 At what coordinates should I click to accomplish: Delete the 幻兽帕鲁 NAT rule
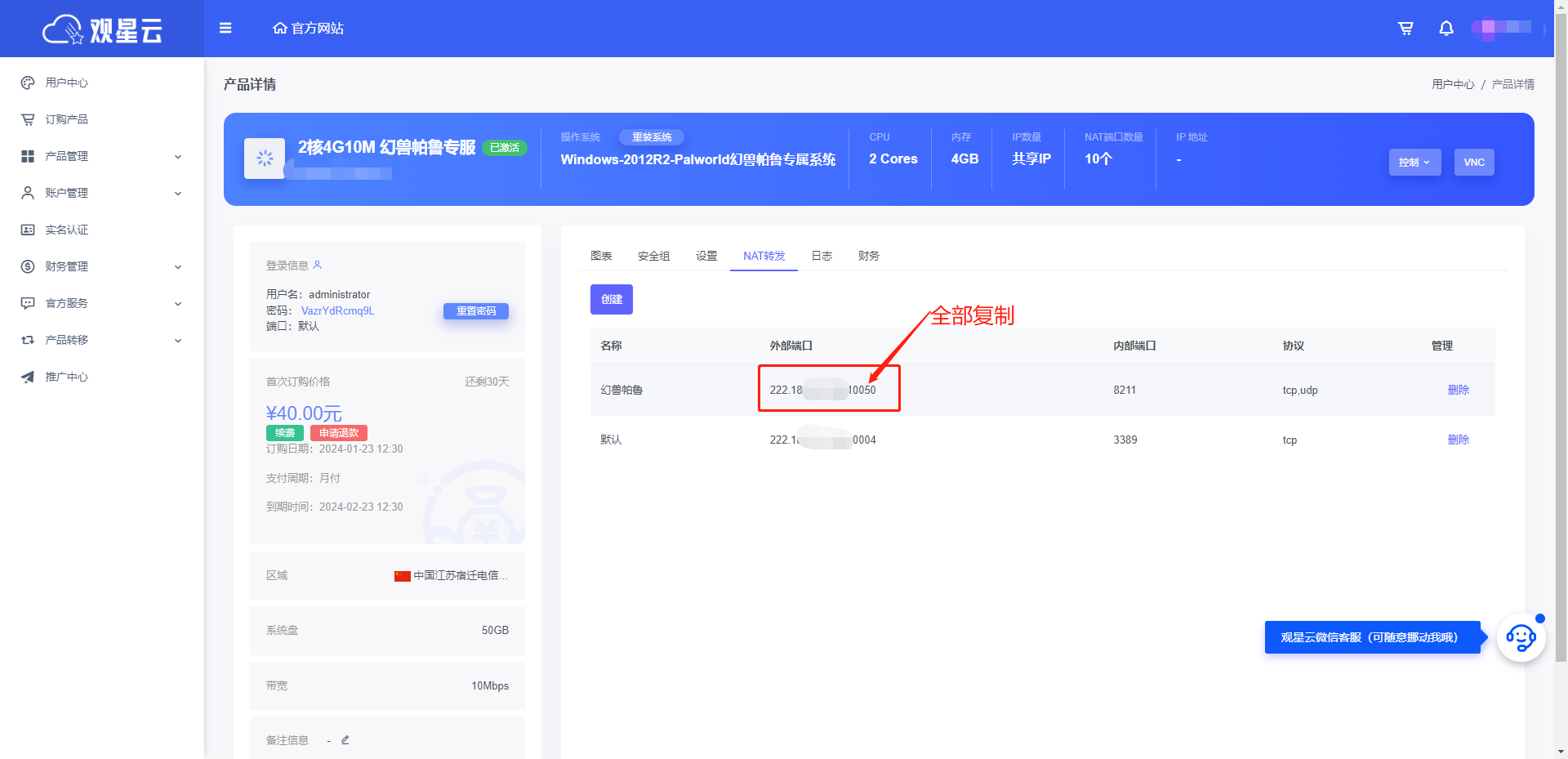(x=1459, y=390)
